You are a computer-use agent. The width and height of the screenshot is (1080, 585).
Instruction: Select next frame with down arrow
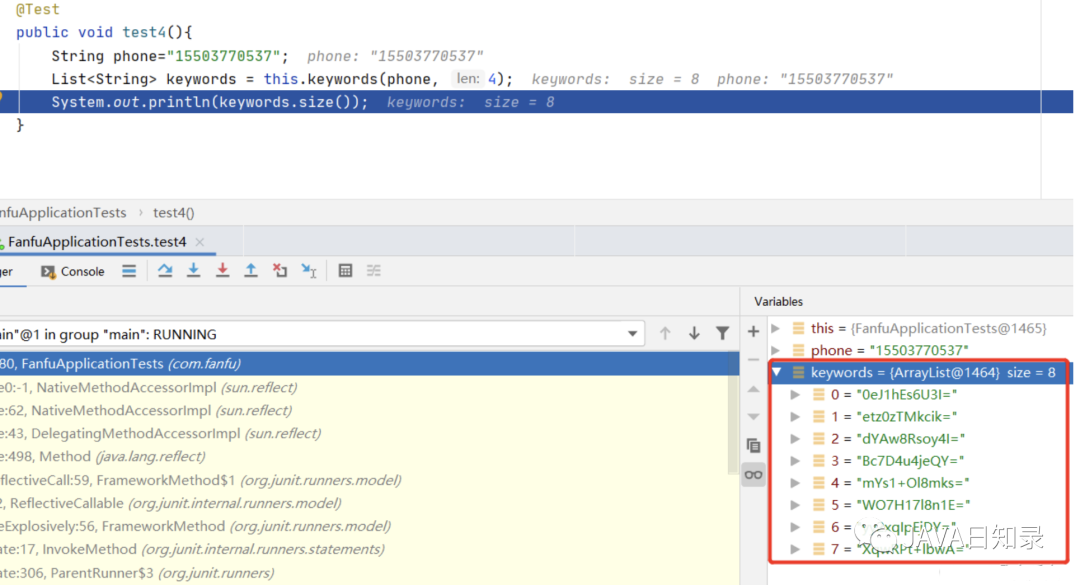tap(694, 333)
